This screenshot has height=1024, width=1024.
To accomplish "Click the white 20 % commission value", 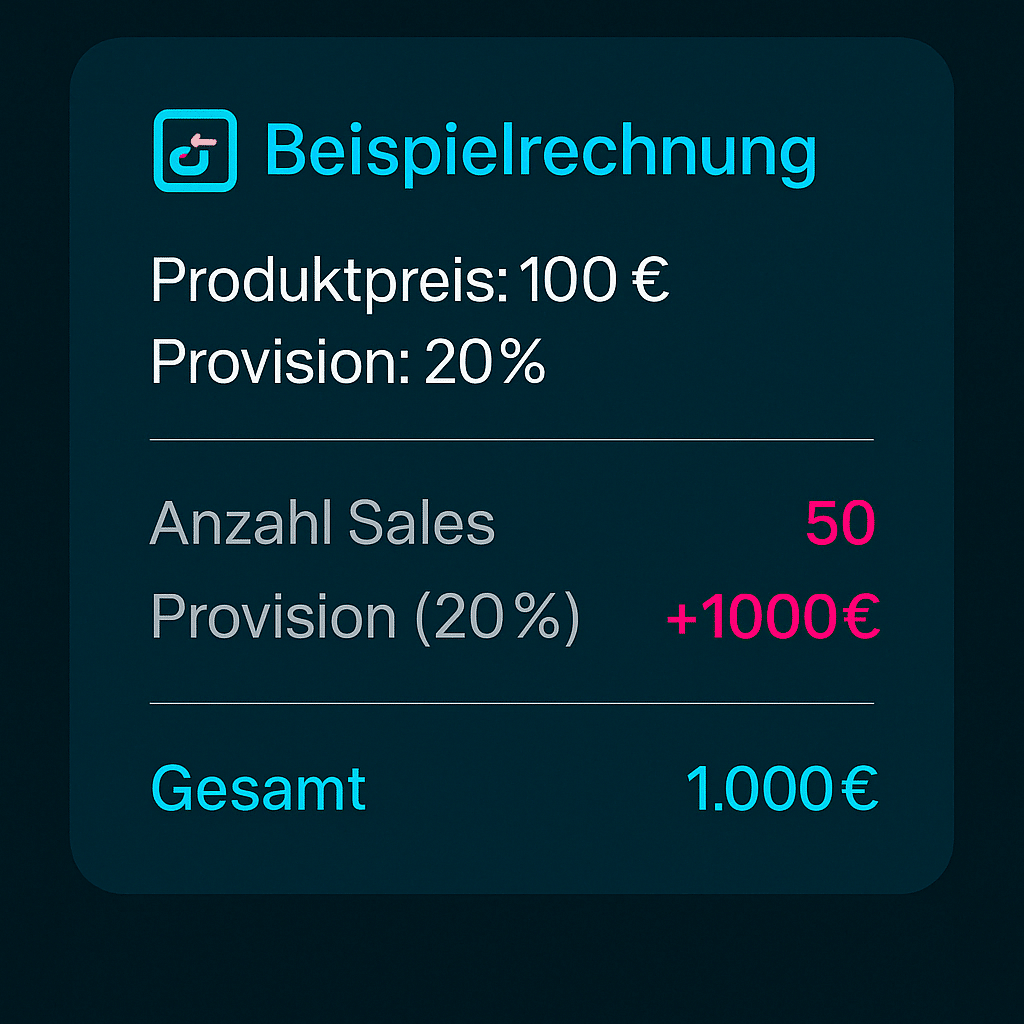I will (x=485, y=362).
